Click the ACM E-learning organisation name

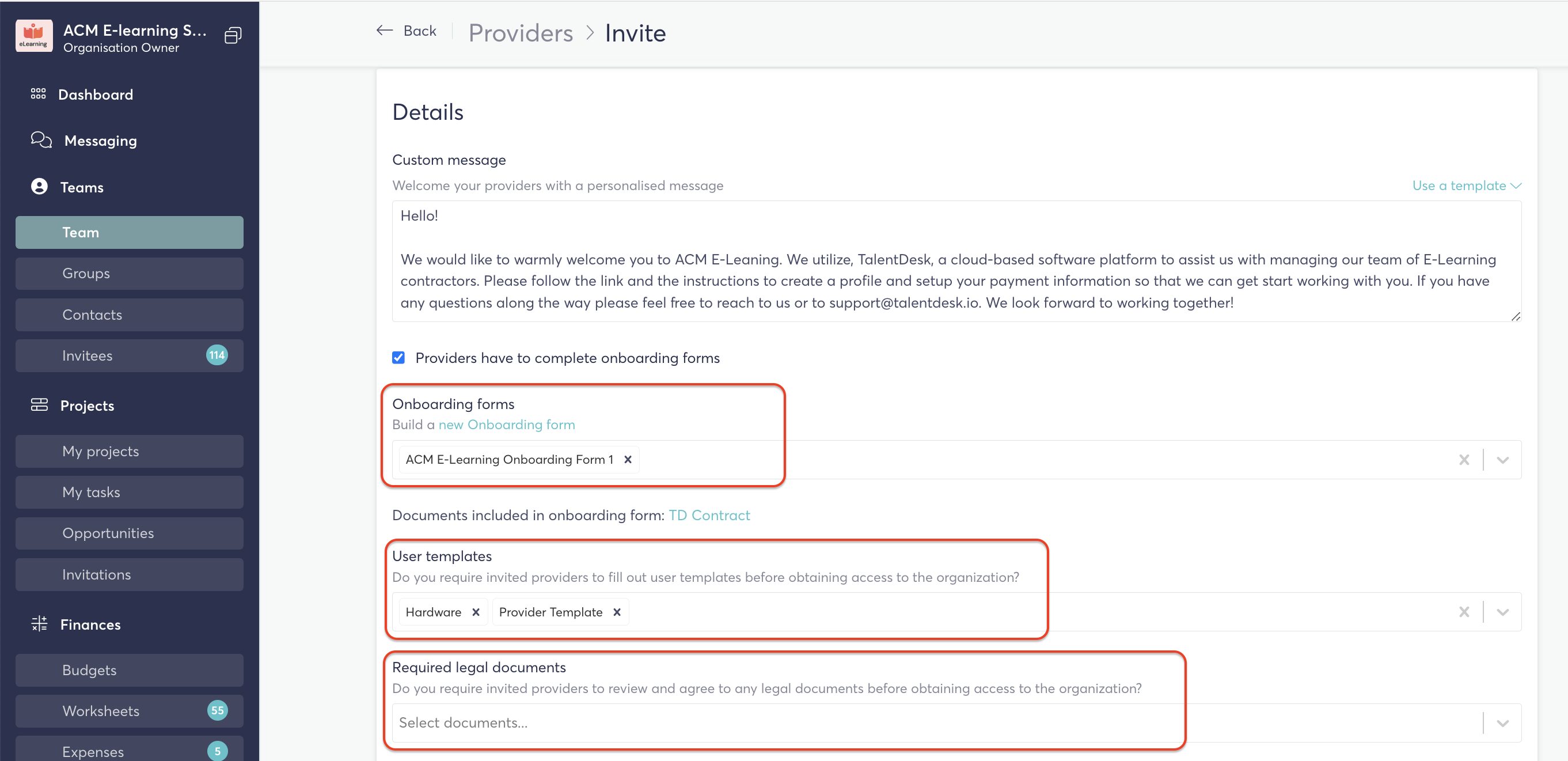point(135,30)
